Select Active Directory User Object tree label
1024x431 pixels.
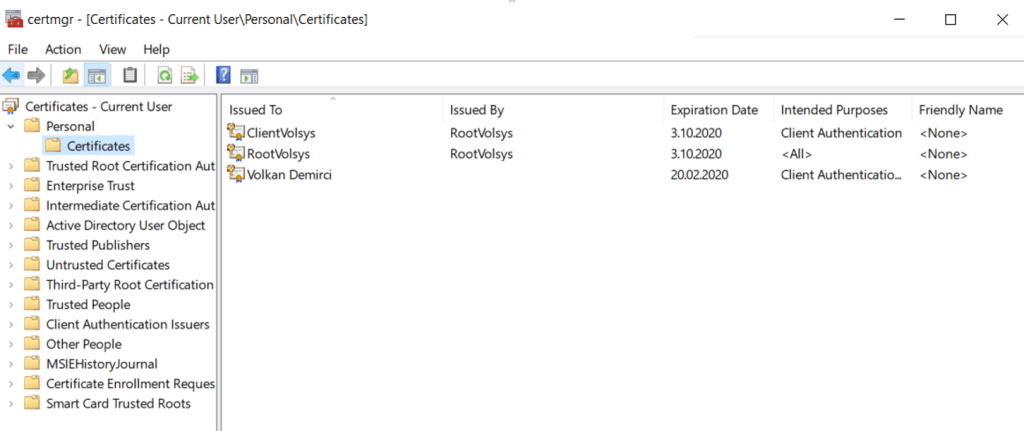pos(125,225)
